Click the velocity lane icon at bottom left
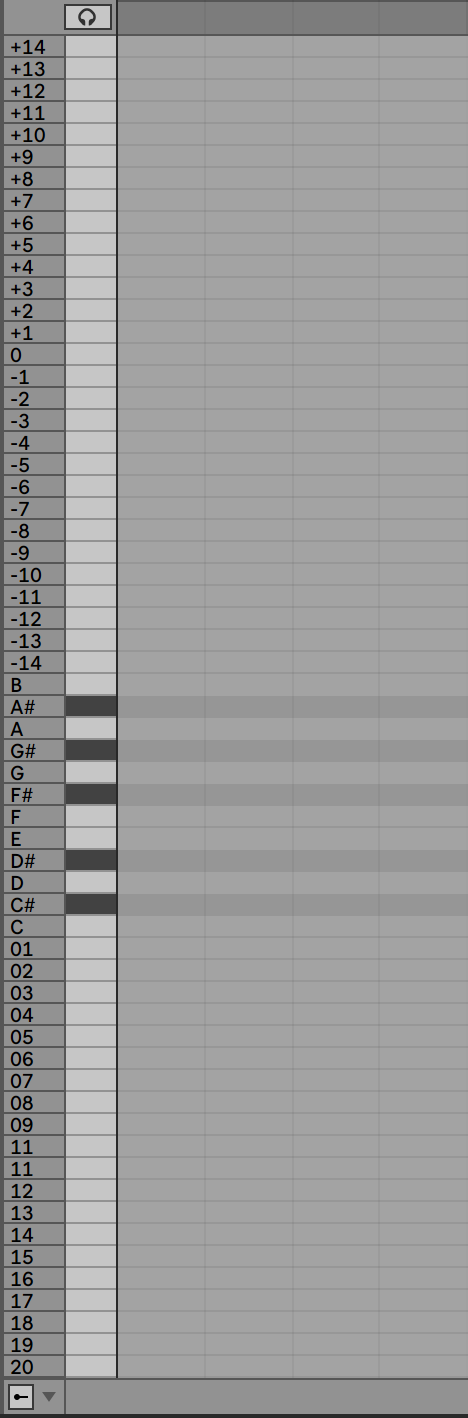Image resolution: width=468 pixels, height=1418 pixels. pyautogui.click(x=20, y=1395)
